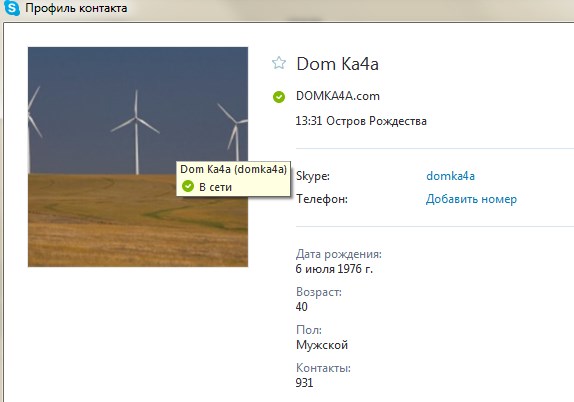Click the Добавить номер link
The height and width of the screenshot is (402, 574).
[471, 199]
